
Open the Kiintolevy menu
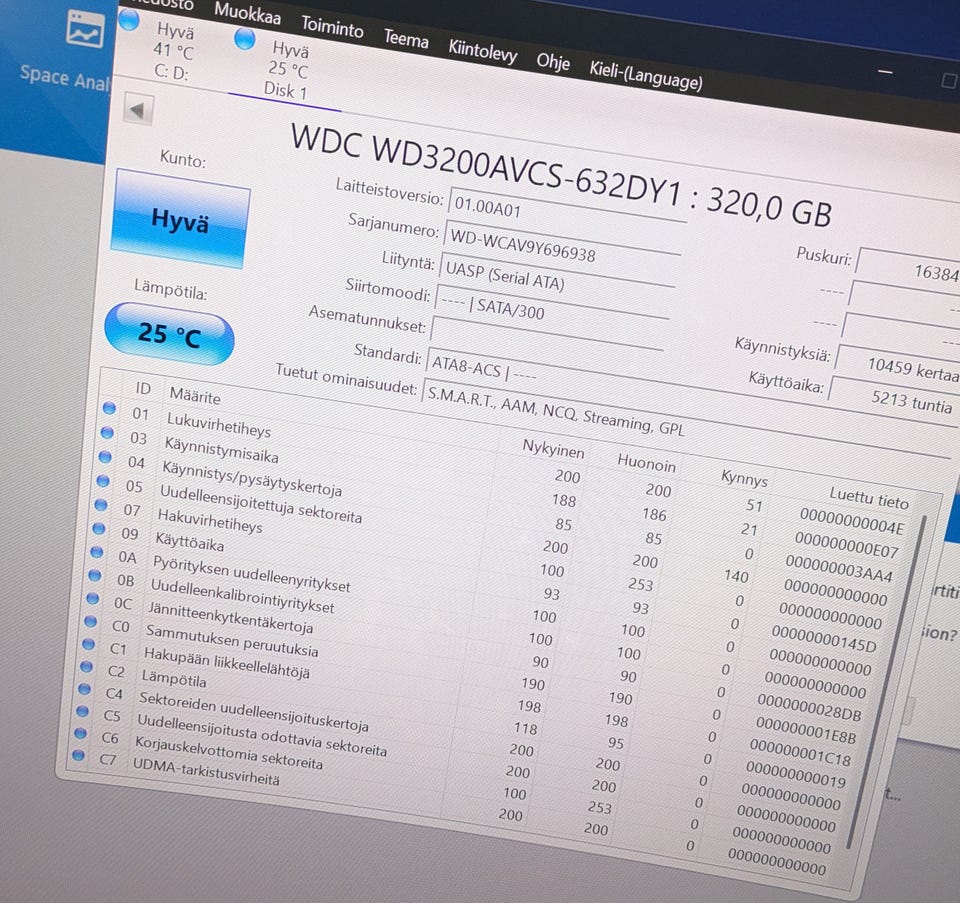(x=483, y=50)
